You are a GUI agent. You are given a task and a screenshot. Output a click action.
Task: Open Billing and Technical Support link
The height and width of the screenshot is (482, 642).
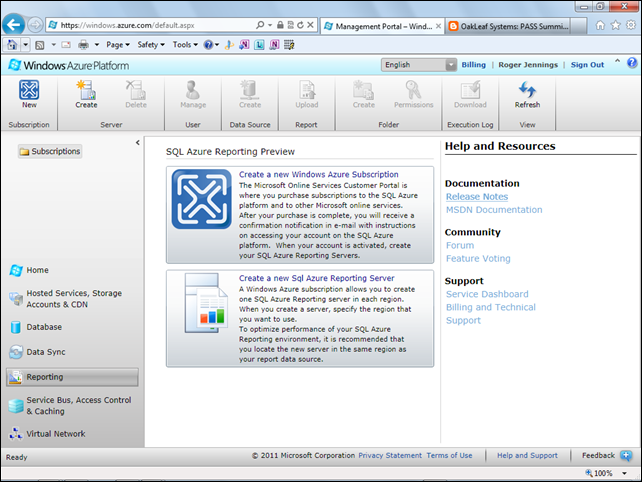[x=491, y=314]
